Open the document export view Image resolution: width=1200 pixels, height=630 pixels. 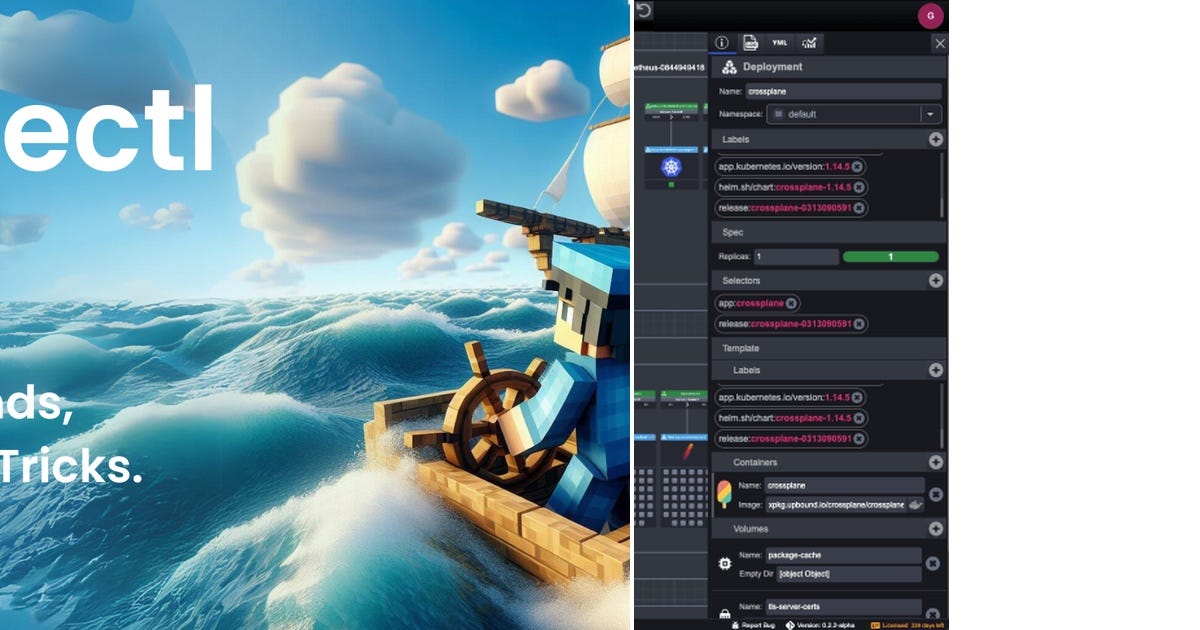[749, 43]
